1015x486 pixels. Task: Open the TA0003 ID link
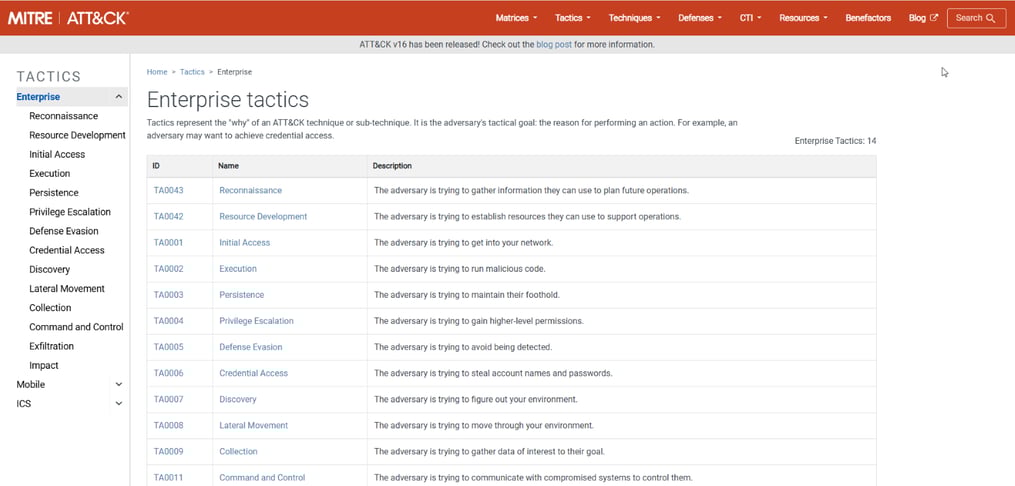(168, 294)
